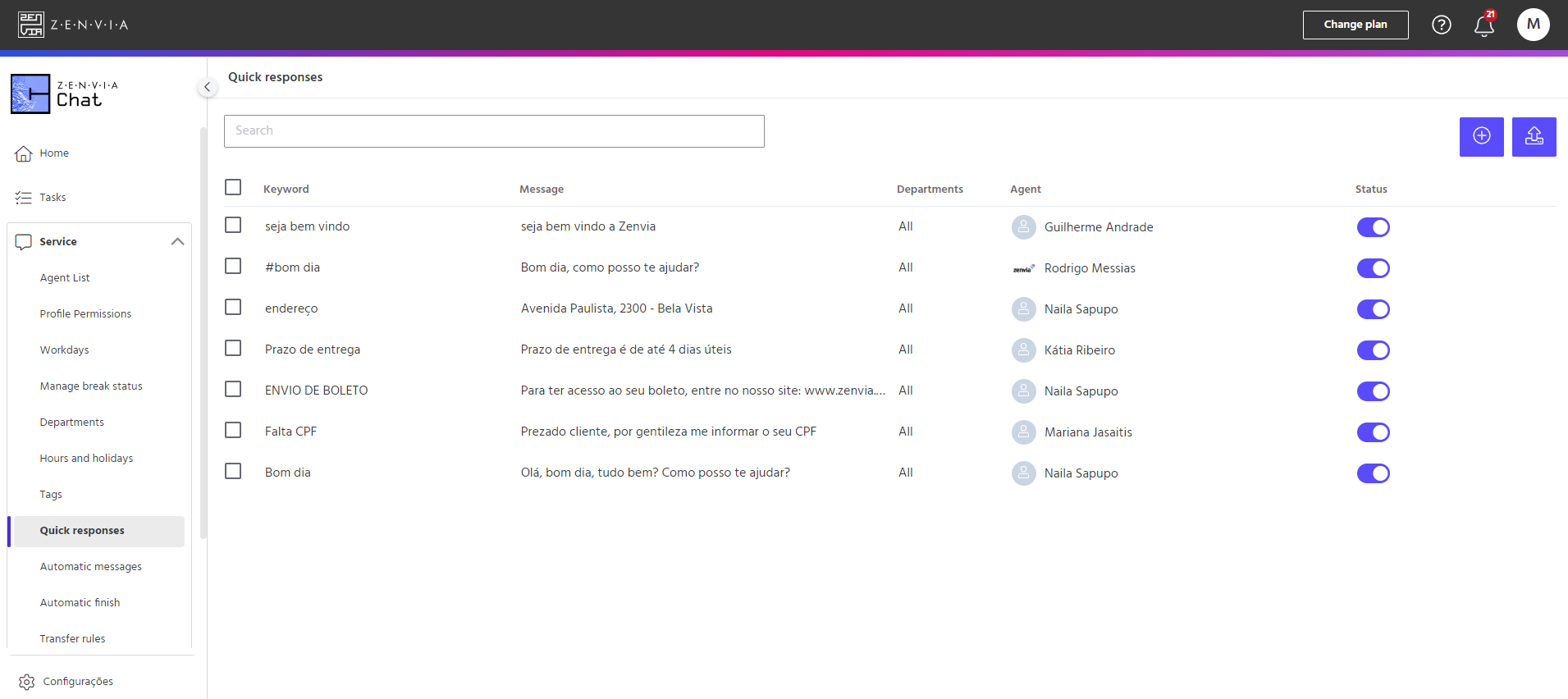Open the notifications bell icon
The height and width of the screenshot is (699, 1568).
click(x=1483, y=26)
